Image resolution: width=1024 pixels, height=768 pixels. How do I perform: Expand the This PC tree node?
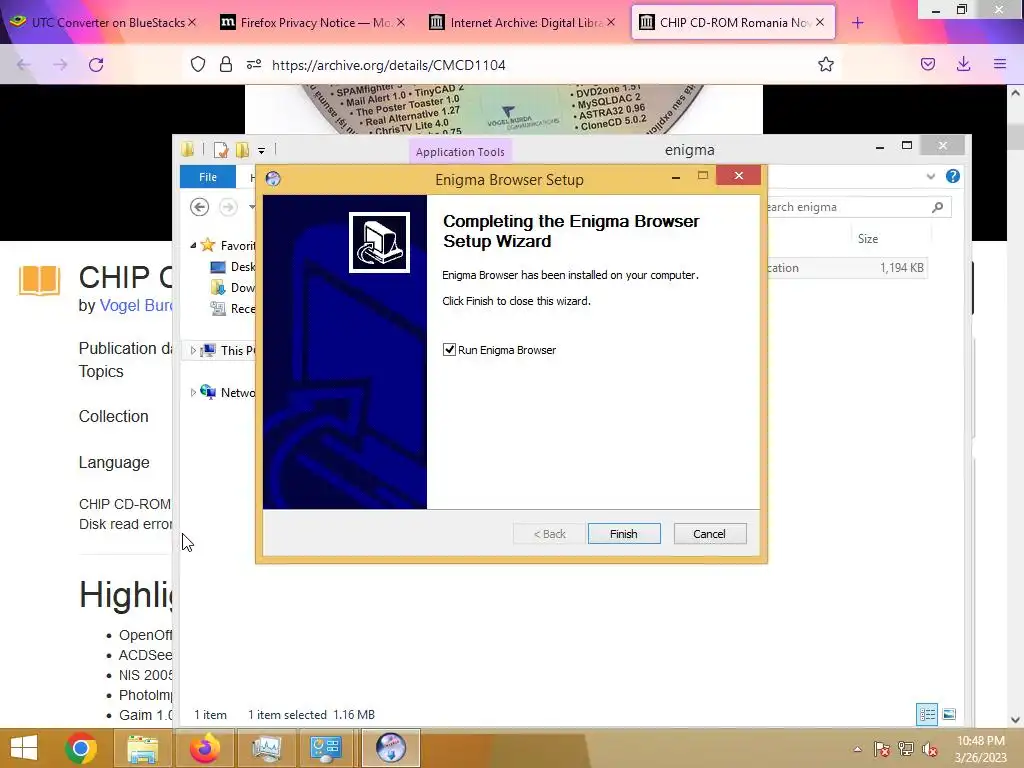(x=193, y=351)
